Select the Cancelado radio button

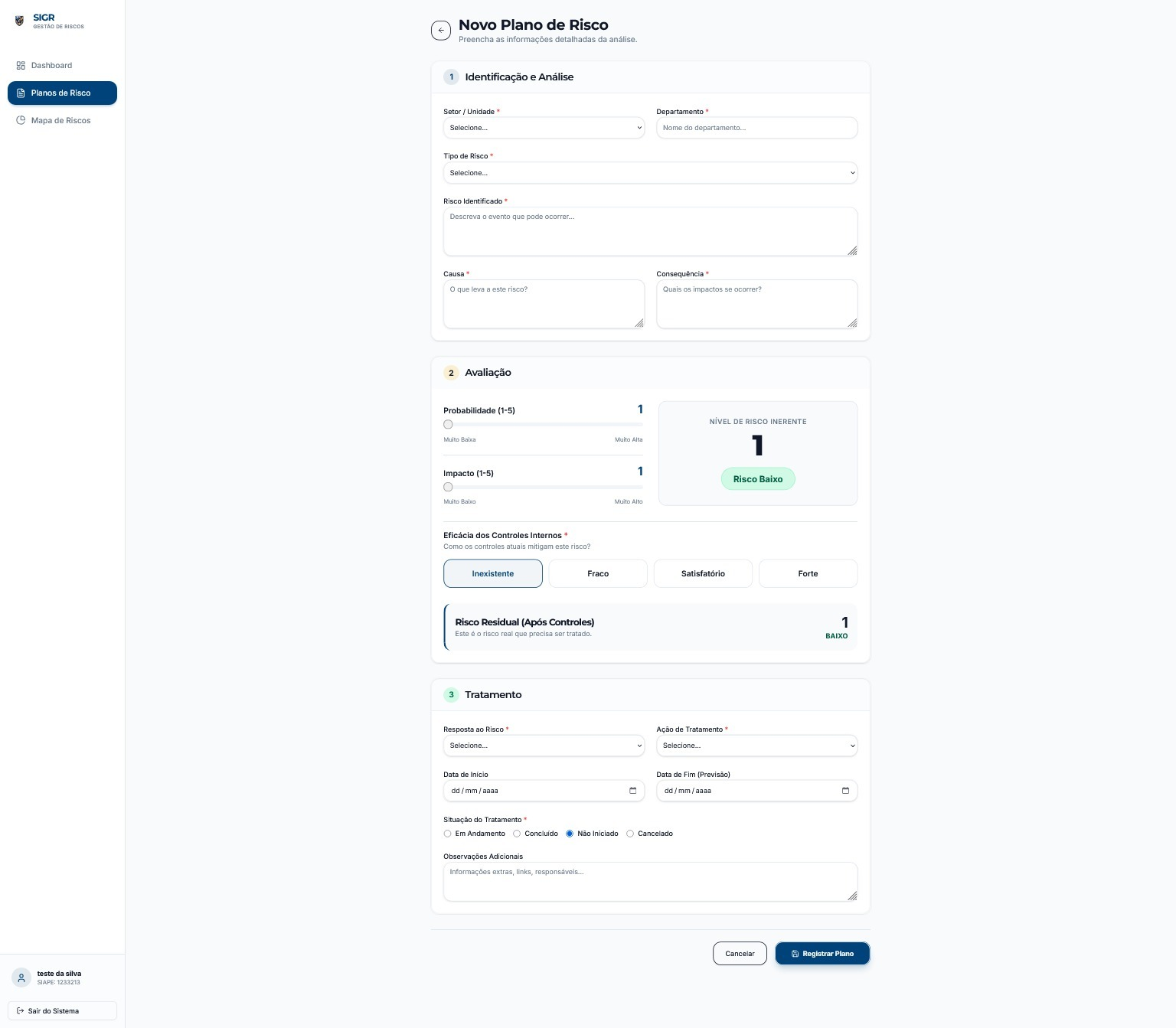[630, 834]
